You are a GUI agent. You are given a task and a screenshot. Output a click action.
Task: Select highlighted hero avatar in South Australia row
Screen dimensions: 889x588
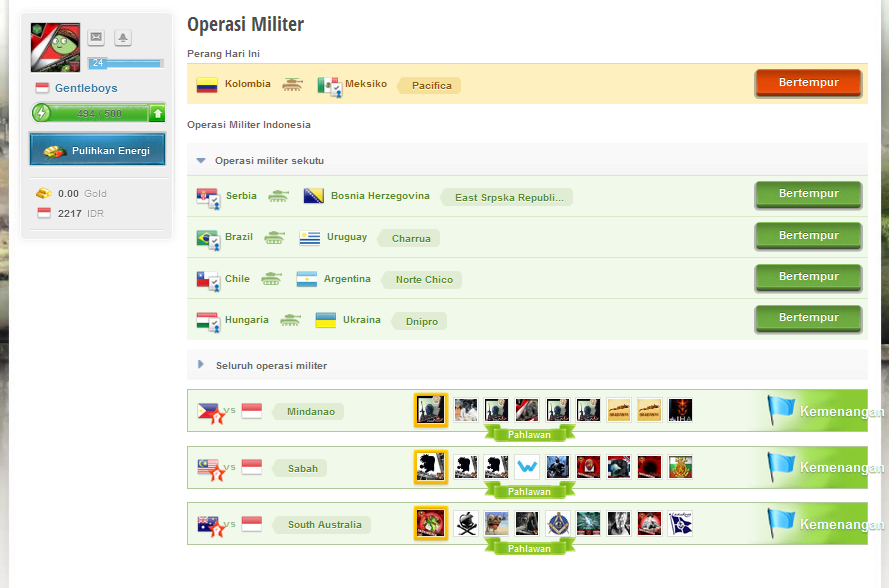(x=431, y=523)
